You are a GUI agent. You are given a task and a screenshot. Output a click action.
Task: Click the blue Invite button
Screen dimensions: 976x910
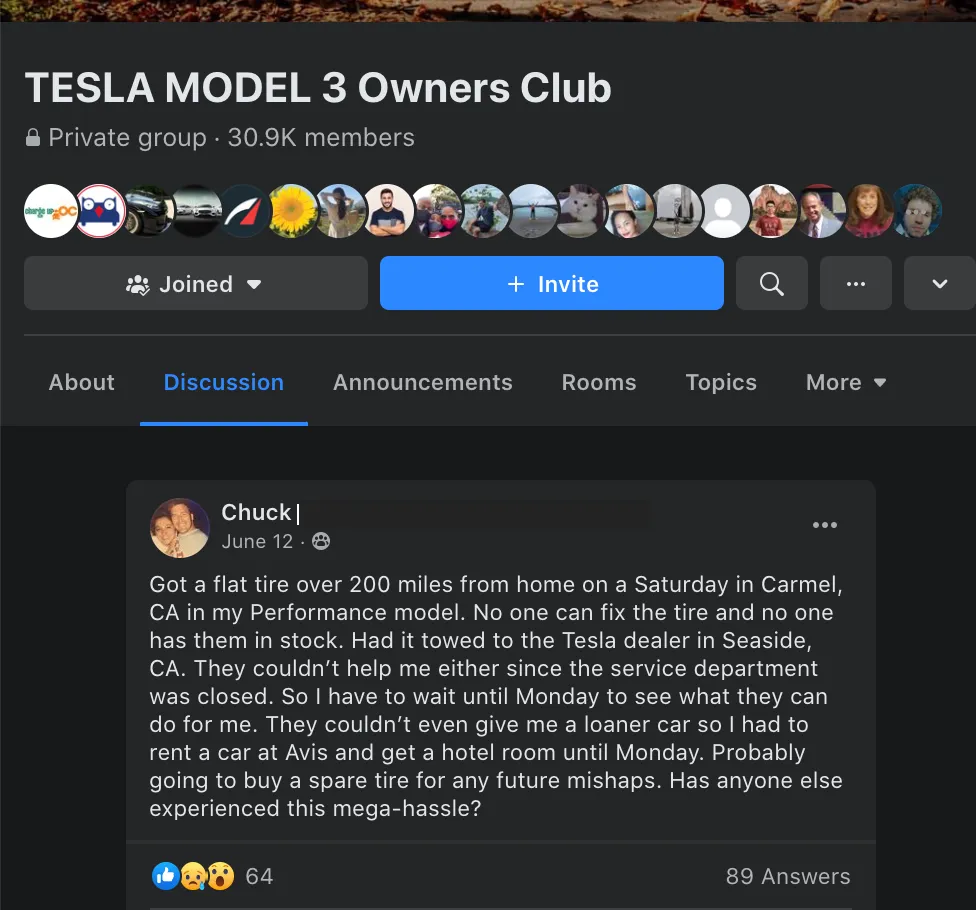[x=551, y=283]
